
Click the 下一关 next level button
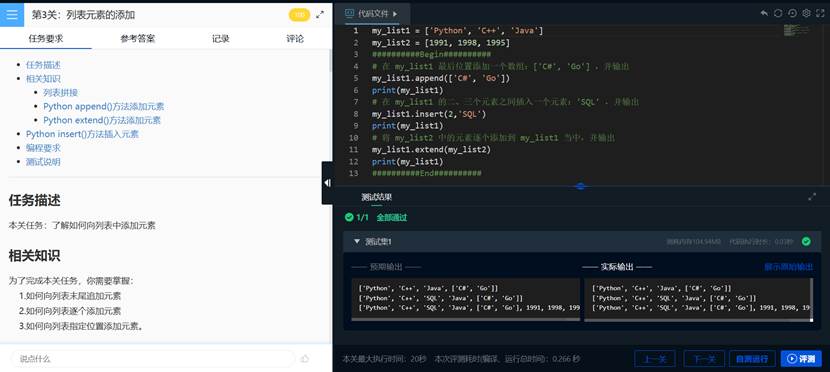pos(704,358)
